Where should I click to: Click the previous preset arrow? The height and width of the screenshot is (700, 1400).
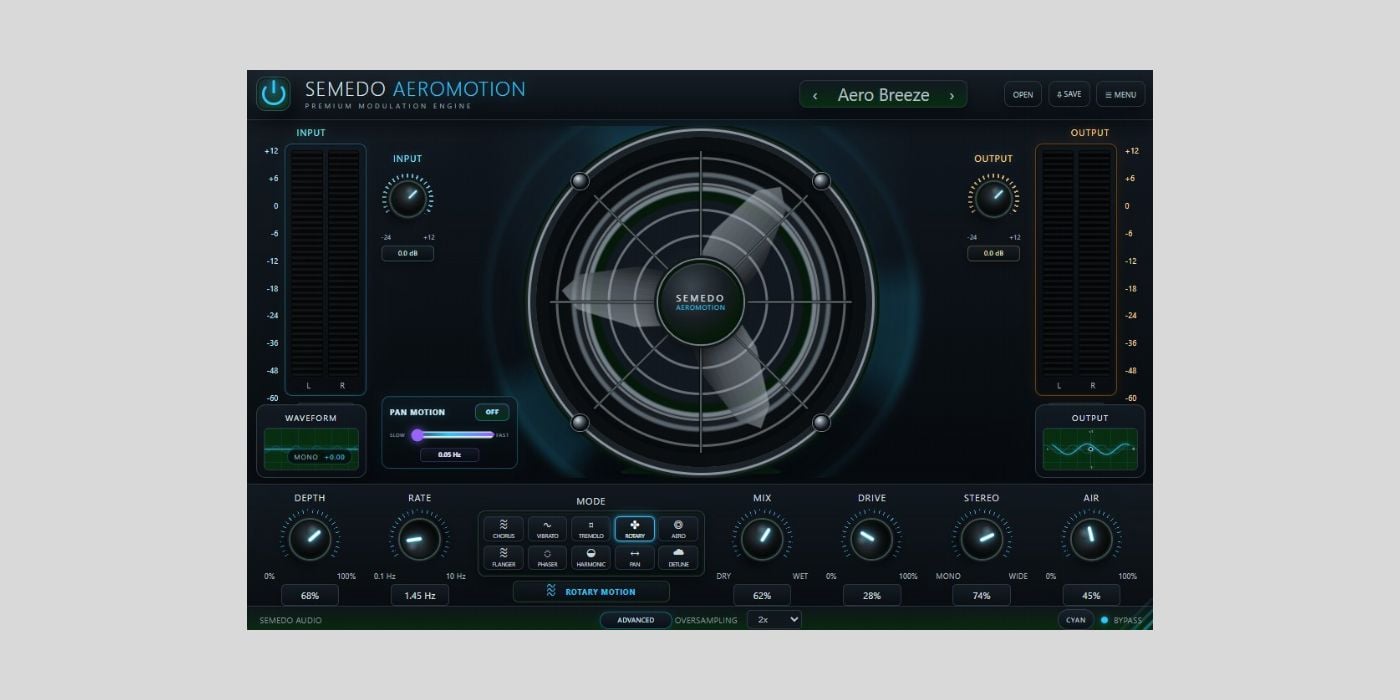pyautogui.click(x=815, y=96)
